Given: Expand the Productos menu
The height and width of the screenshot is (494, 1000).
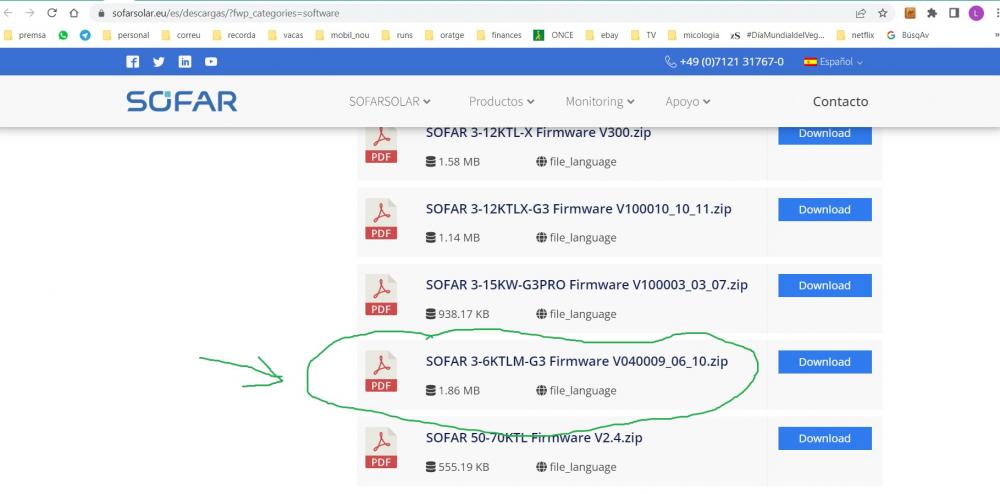Looking at the screenshot, I should 502,101.
